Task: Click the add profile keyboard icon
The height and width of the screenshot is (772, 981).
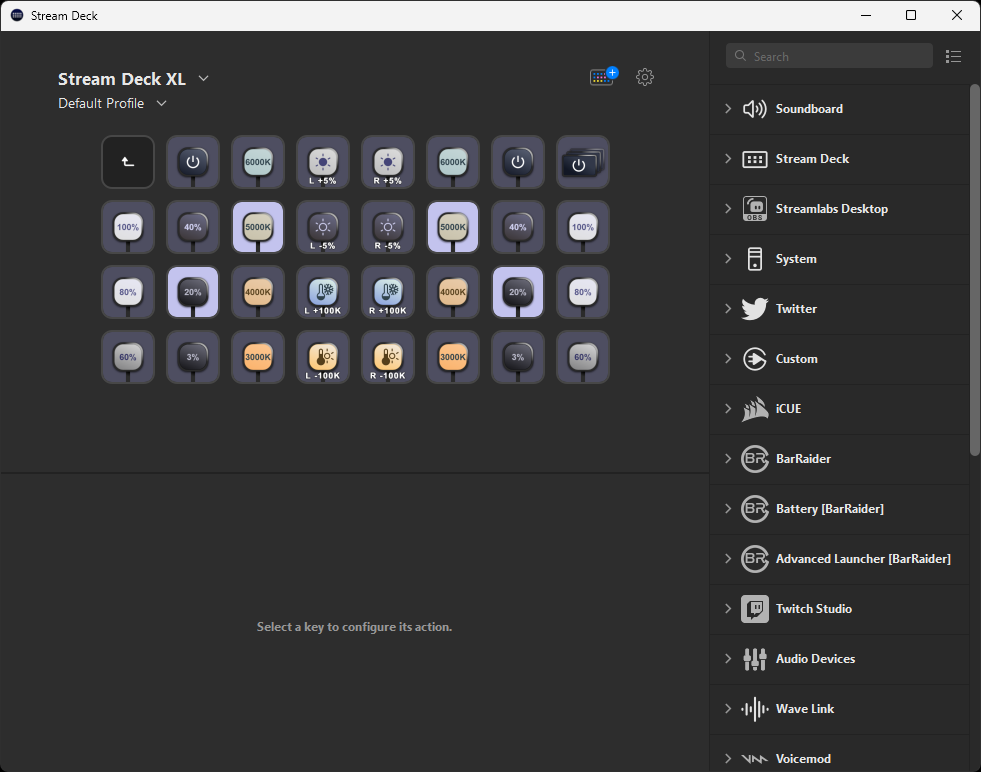Action: [x=603, y=76]
